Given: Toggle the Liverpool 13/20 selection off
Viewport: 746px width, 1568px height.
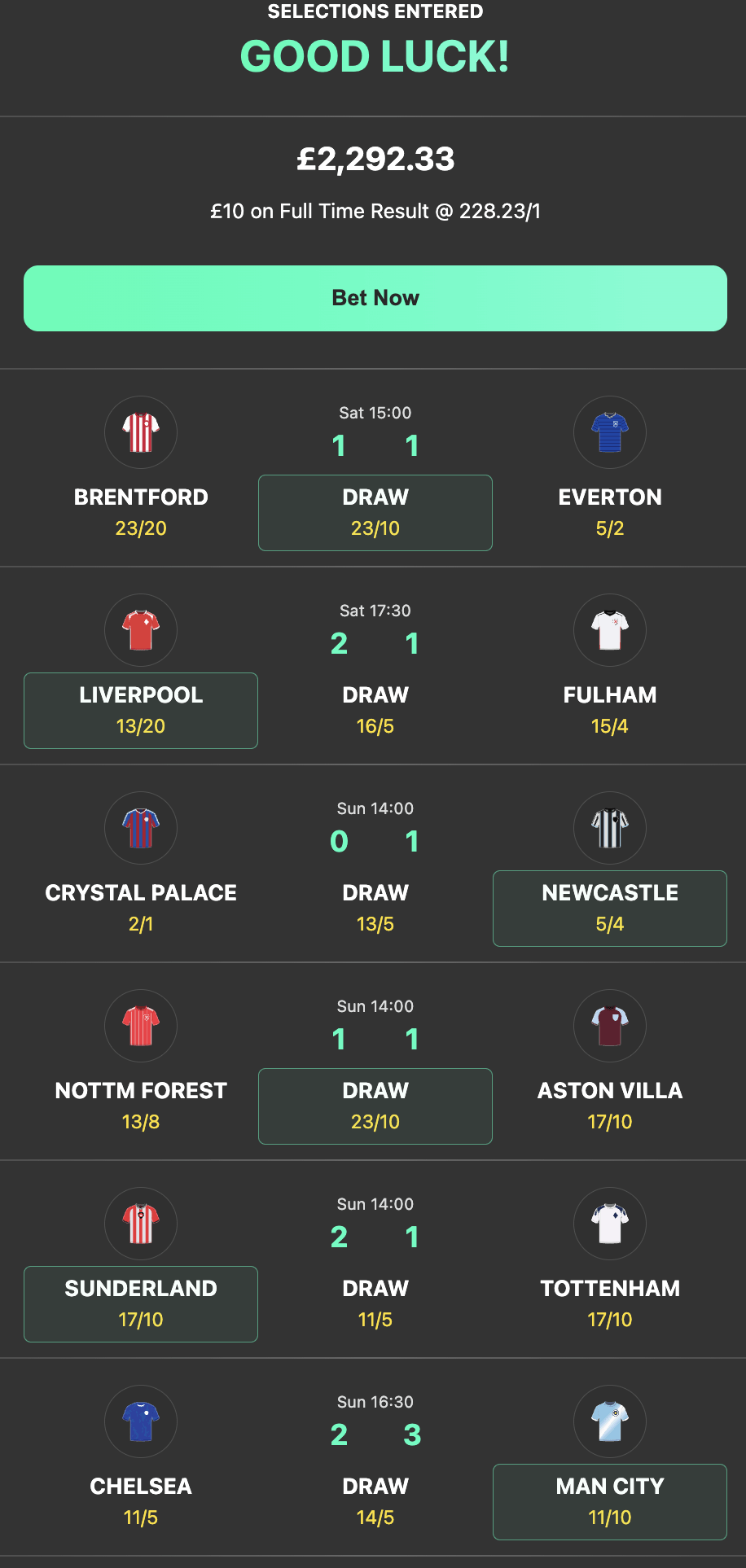Looking at the screenshot, I should (140, 710).
